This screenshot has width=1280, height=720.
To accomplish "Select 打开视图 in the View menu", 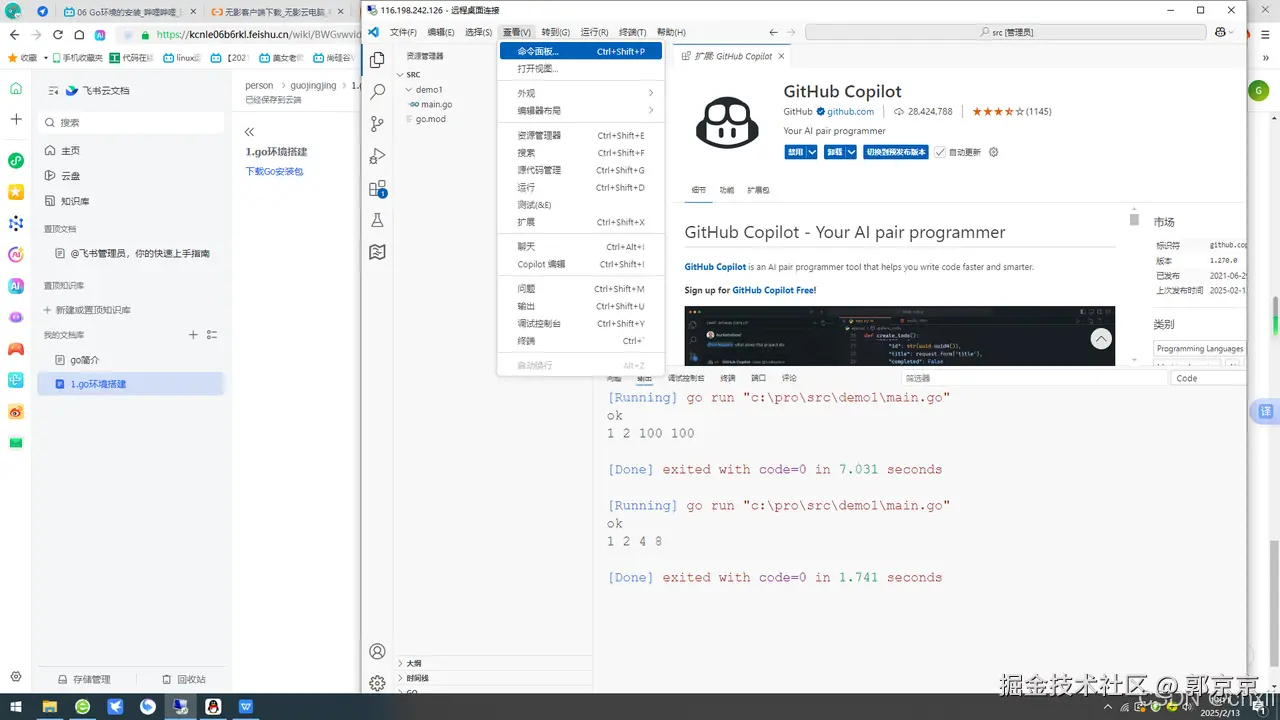I will [580, 68].
